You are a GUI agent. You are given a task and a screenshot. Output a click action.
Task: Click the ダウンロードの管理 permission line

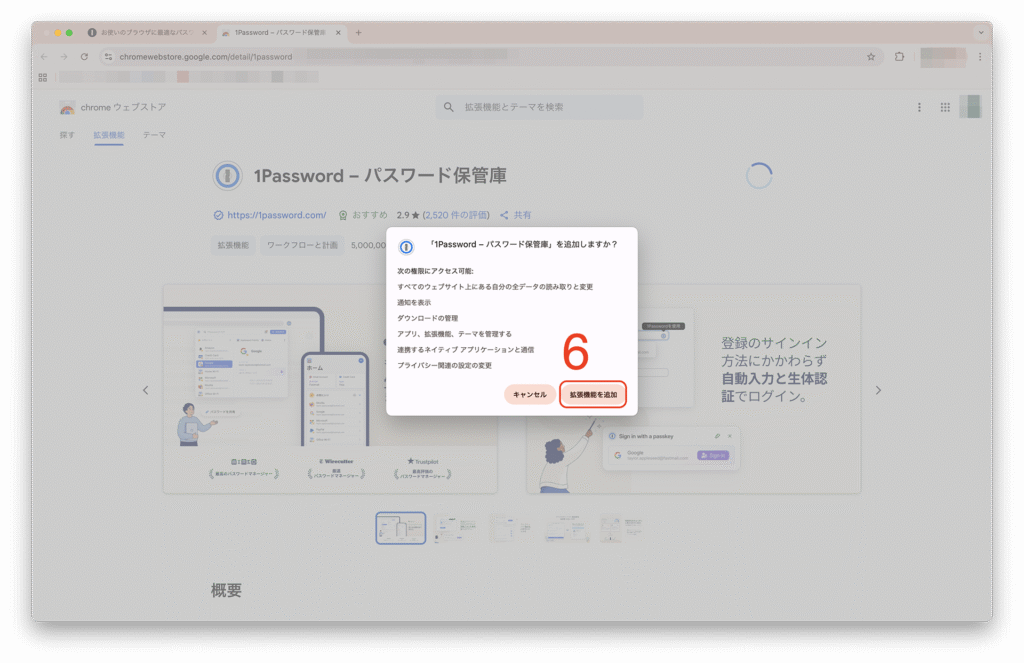coord(428,318)
